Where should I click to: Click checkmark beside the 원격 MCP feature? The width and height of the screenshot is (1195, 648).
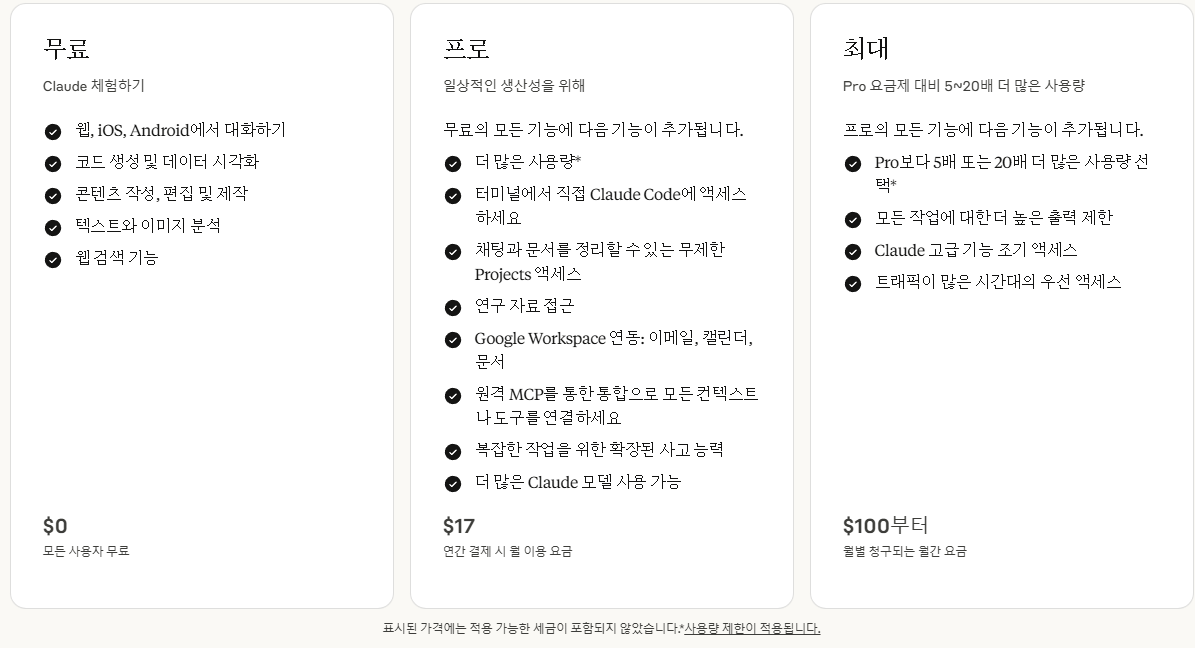[x=452, y=395]
